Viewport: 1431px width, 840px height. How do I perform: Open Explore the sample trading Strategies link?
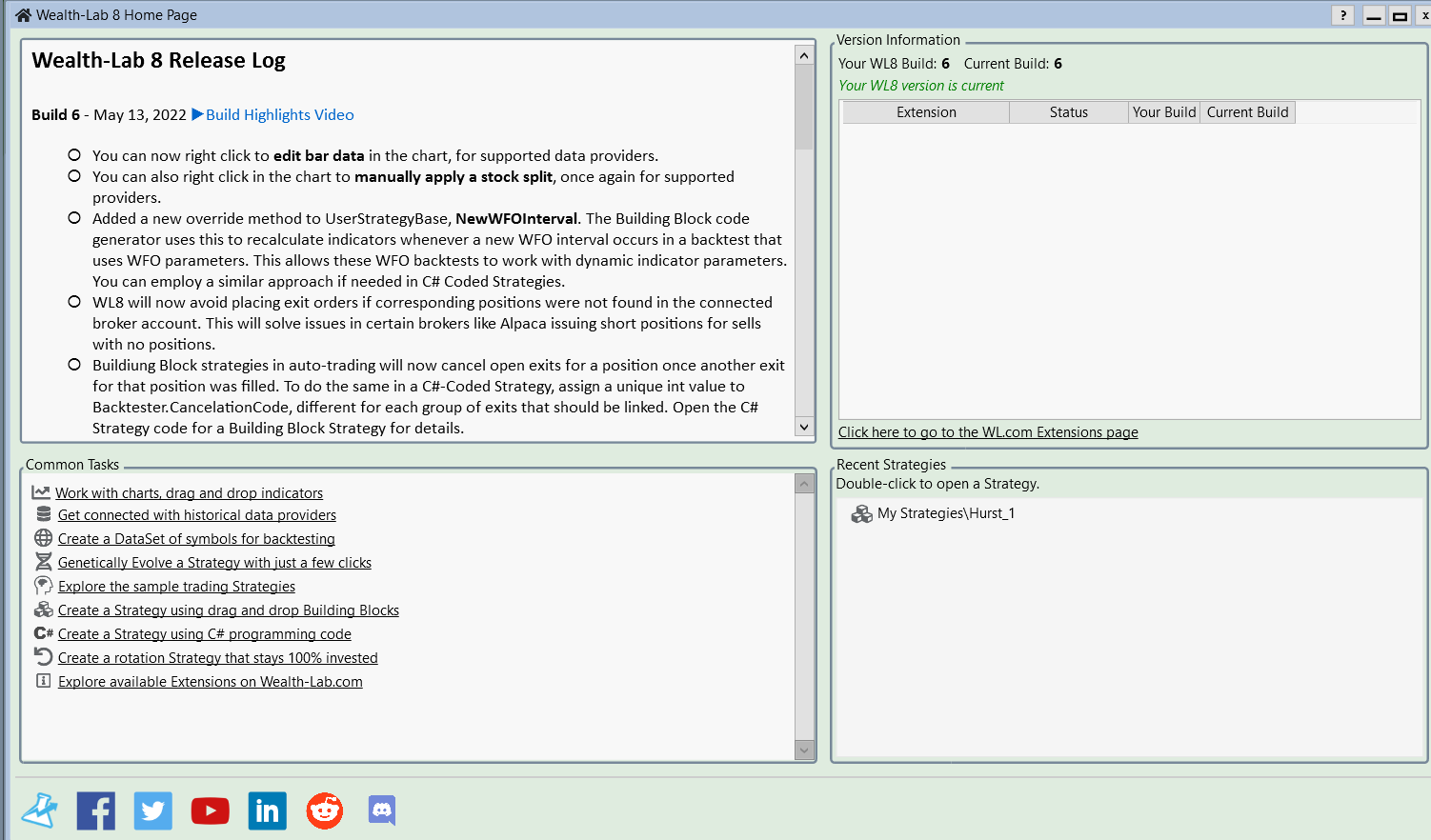pos(176,587)
